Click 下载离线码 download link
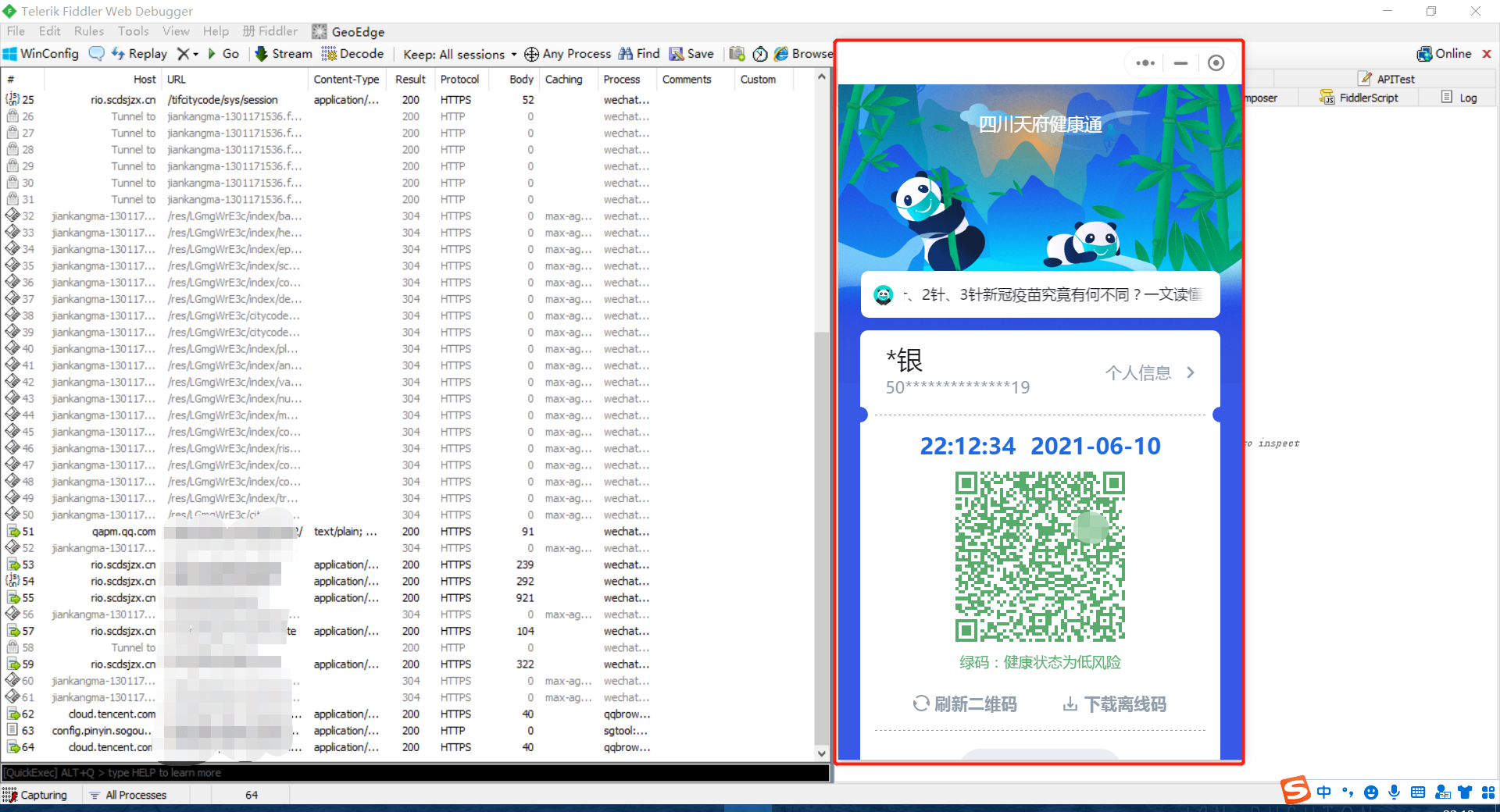 tap(1114, 704)
